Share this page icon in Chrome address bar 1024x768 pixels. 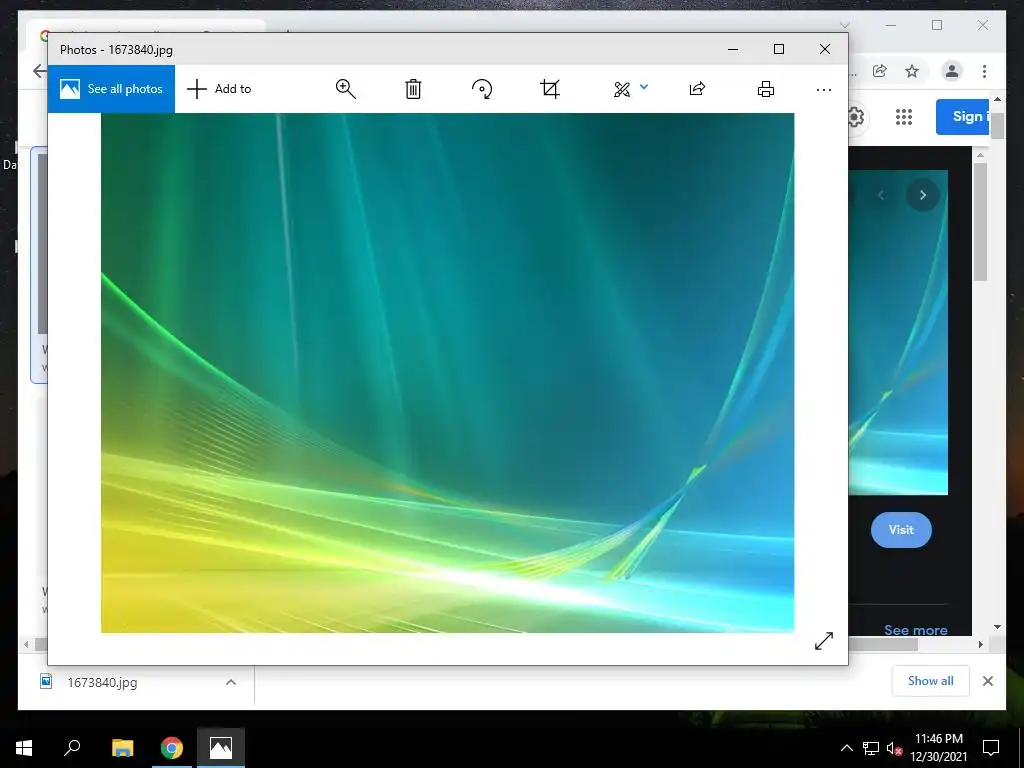pyautogui.click(x=880, y=71)
